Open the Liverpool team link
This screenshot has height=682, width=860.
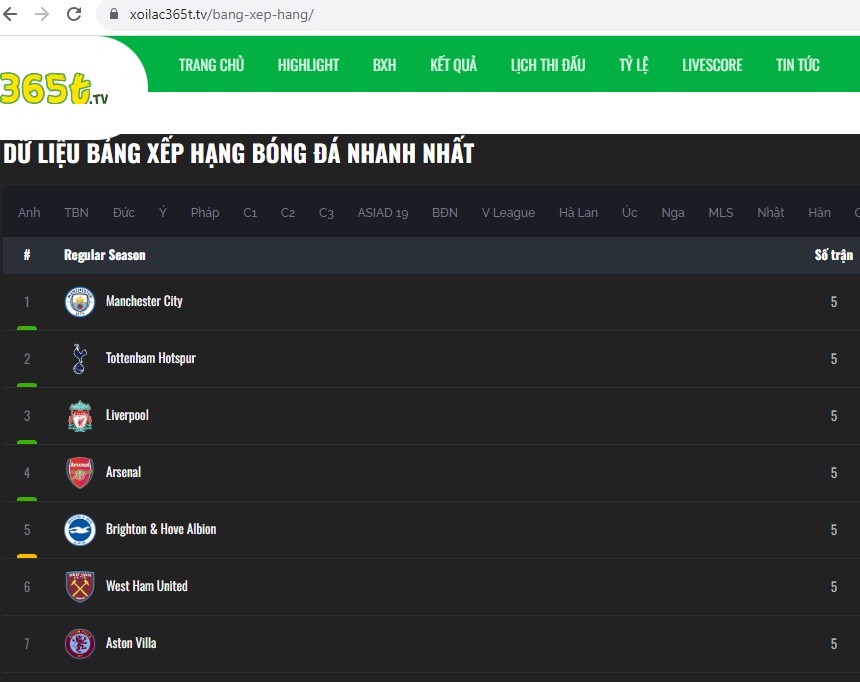click(x=127, y=415)
